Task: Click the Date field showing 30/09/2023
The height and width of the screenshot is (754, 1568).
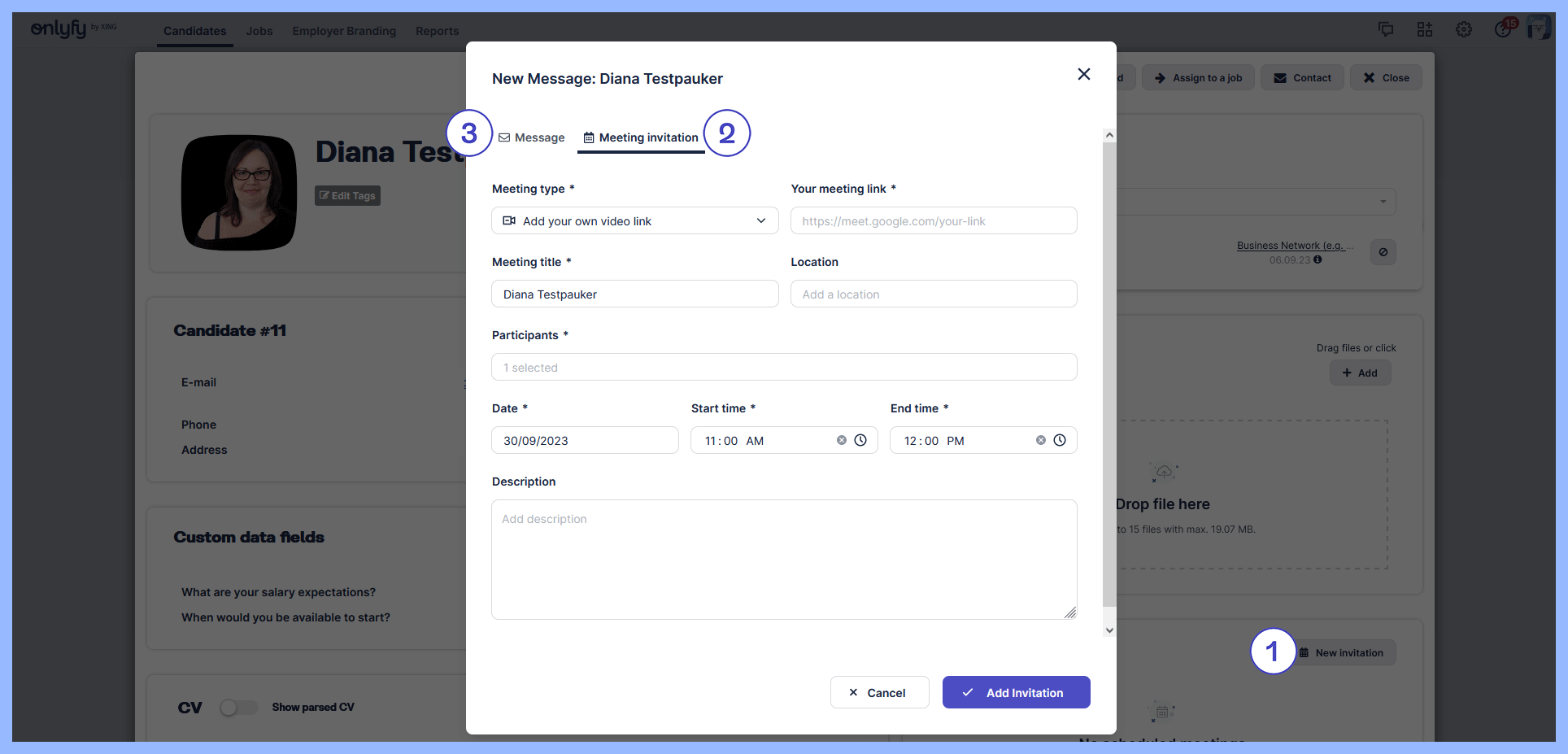Action: [585, 440]
